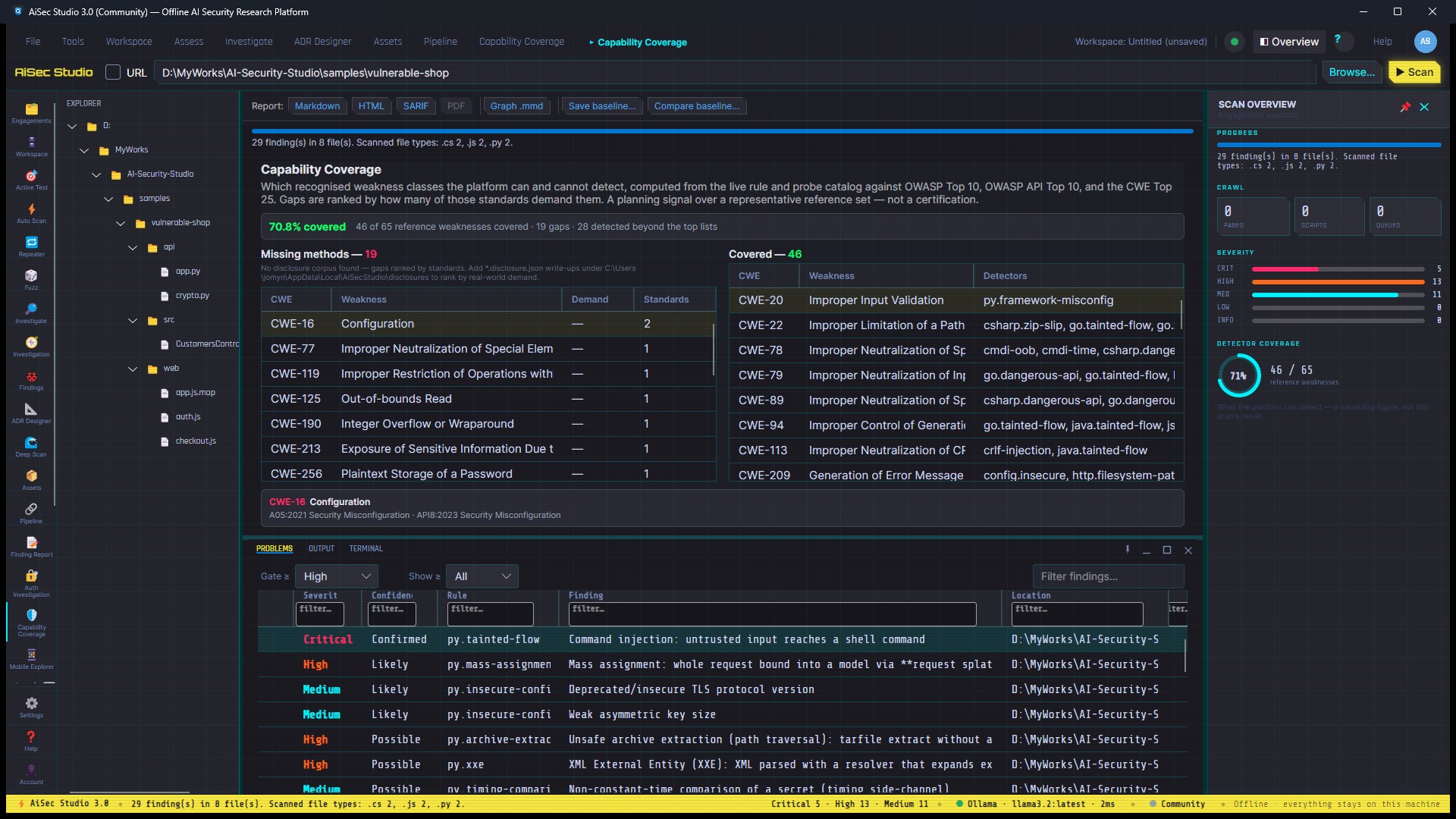Click the Browse button
The image size is (1456, 819).
click(1351, 72)
